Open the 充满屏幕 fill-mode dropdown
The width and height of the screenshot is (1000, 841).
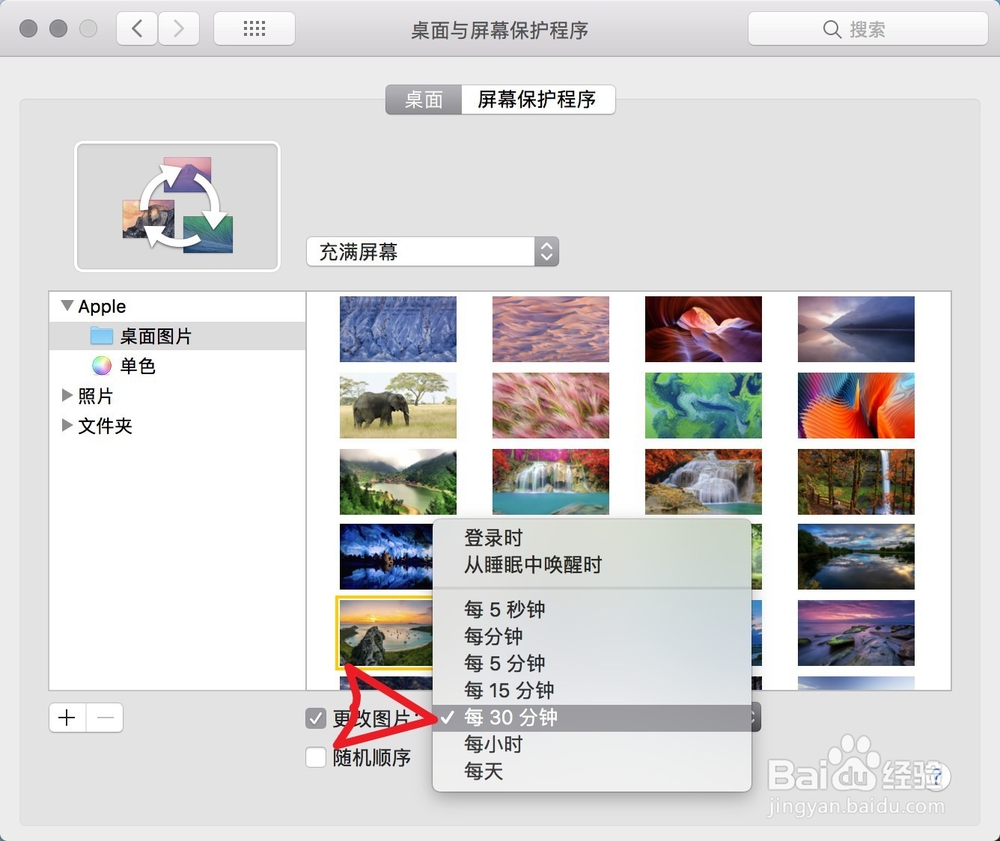pyautogui.click(x=432, y=252)
